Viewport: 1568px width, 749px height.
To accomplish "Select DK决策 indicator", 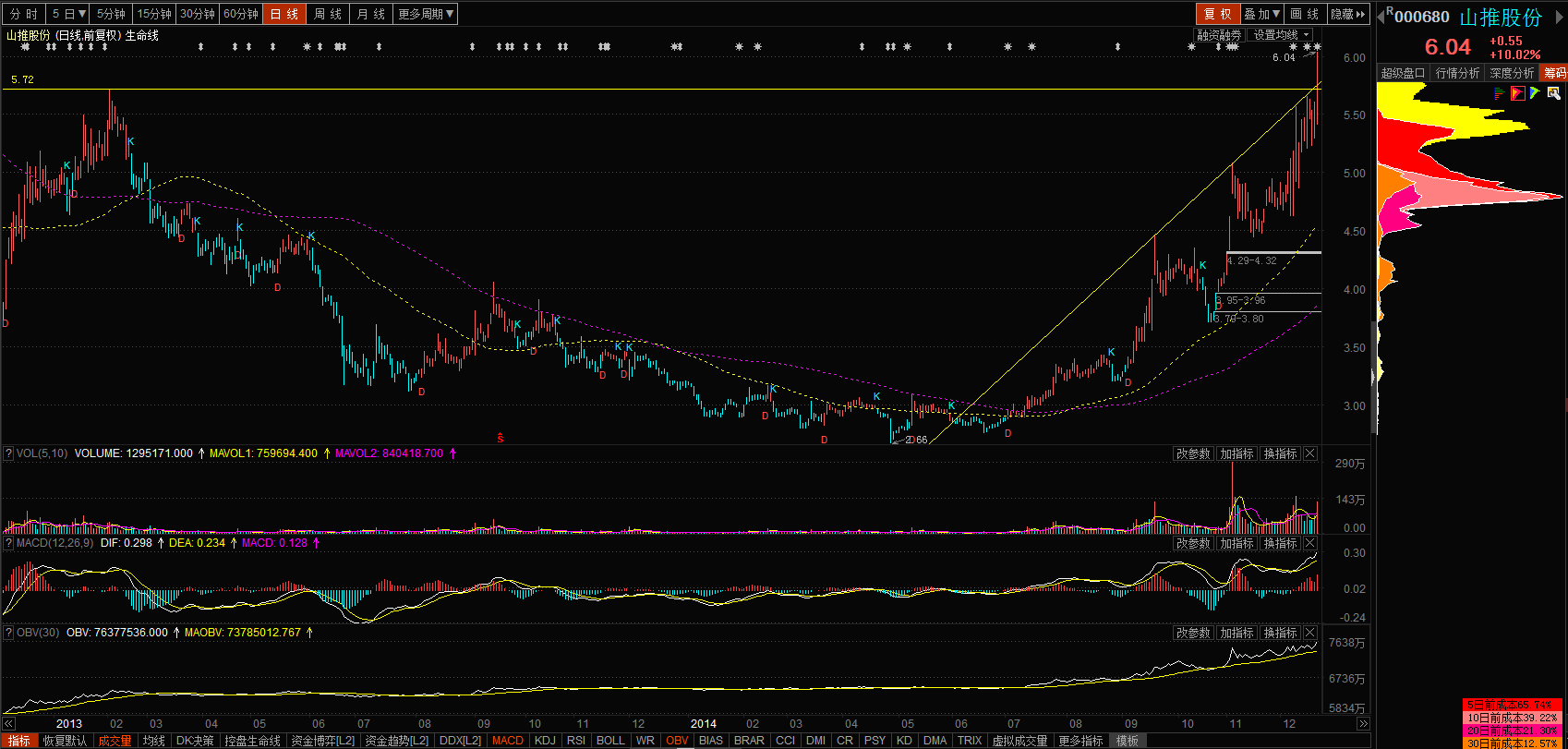I will [x=195, y=741].
